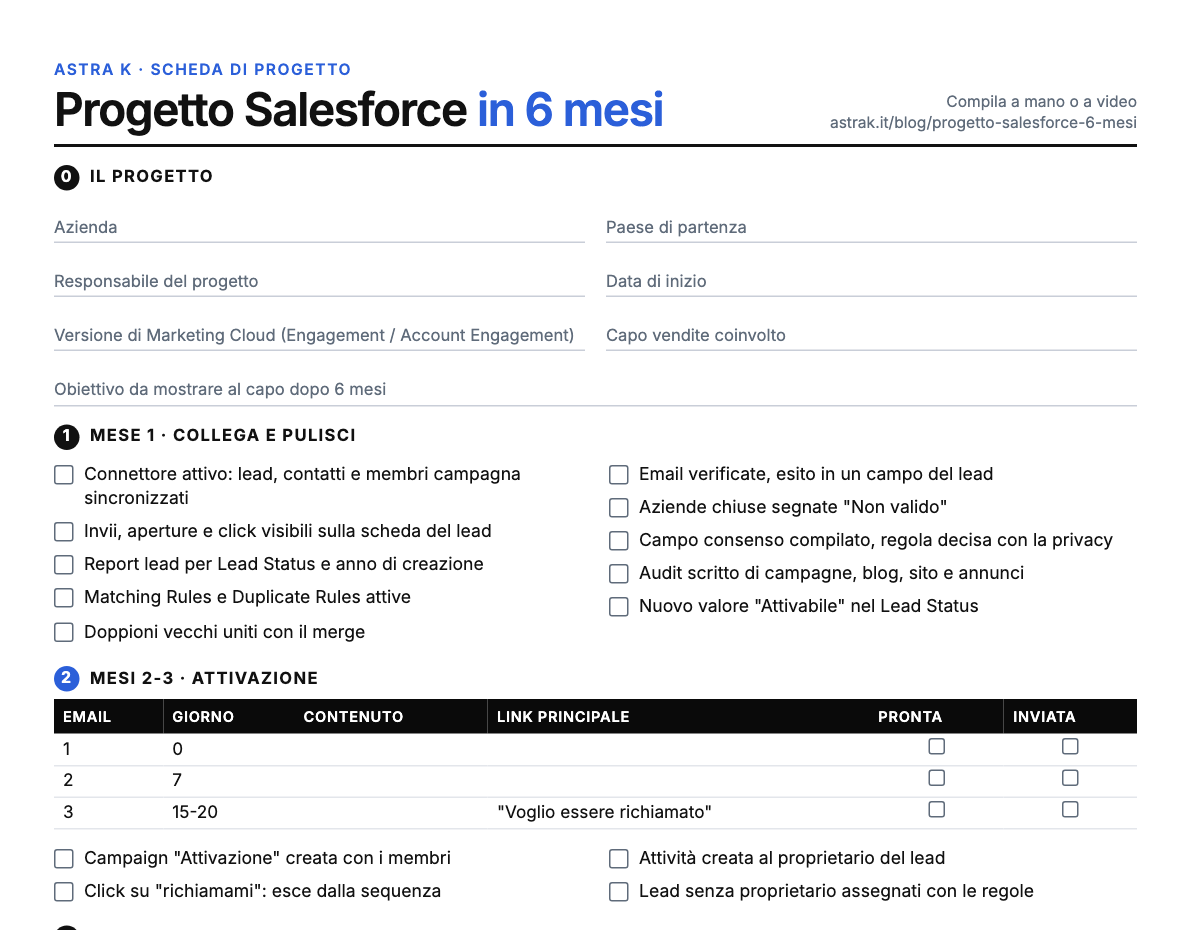Select the Responsabile del progetto field
The image size is (1191, 930).
coord(319,281)
